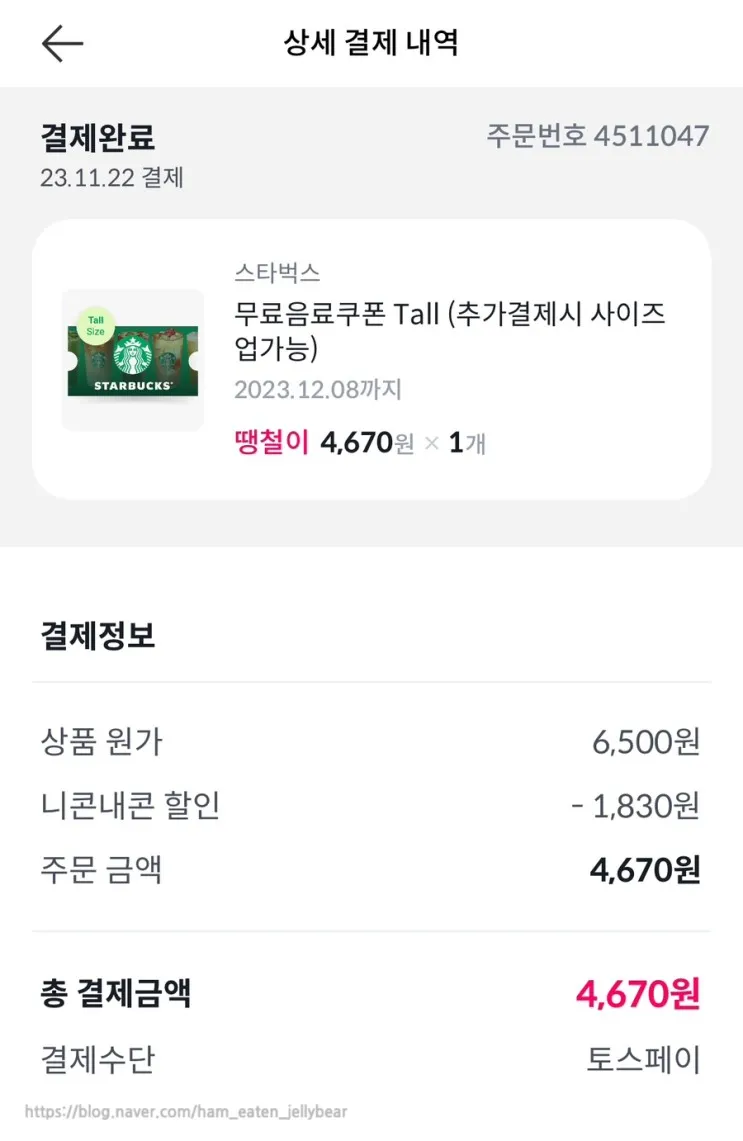The image size is (743, 1141).
Task: Open the Starbucks coupon thumbnail image
Action: 132,360
